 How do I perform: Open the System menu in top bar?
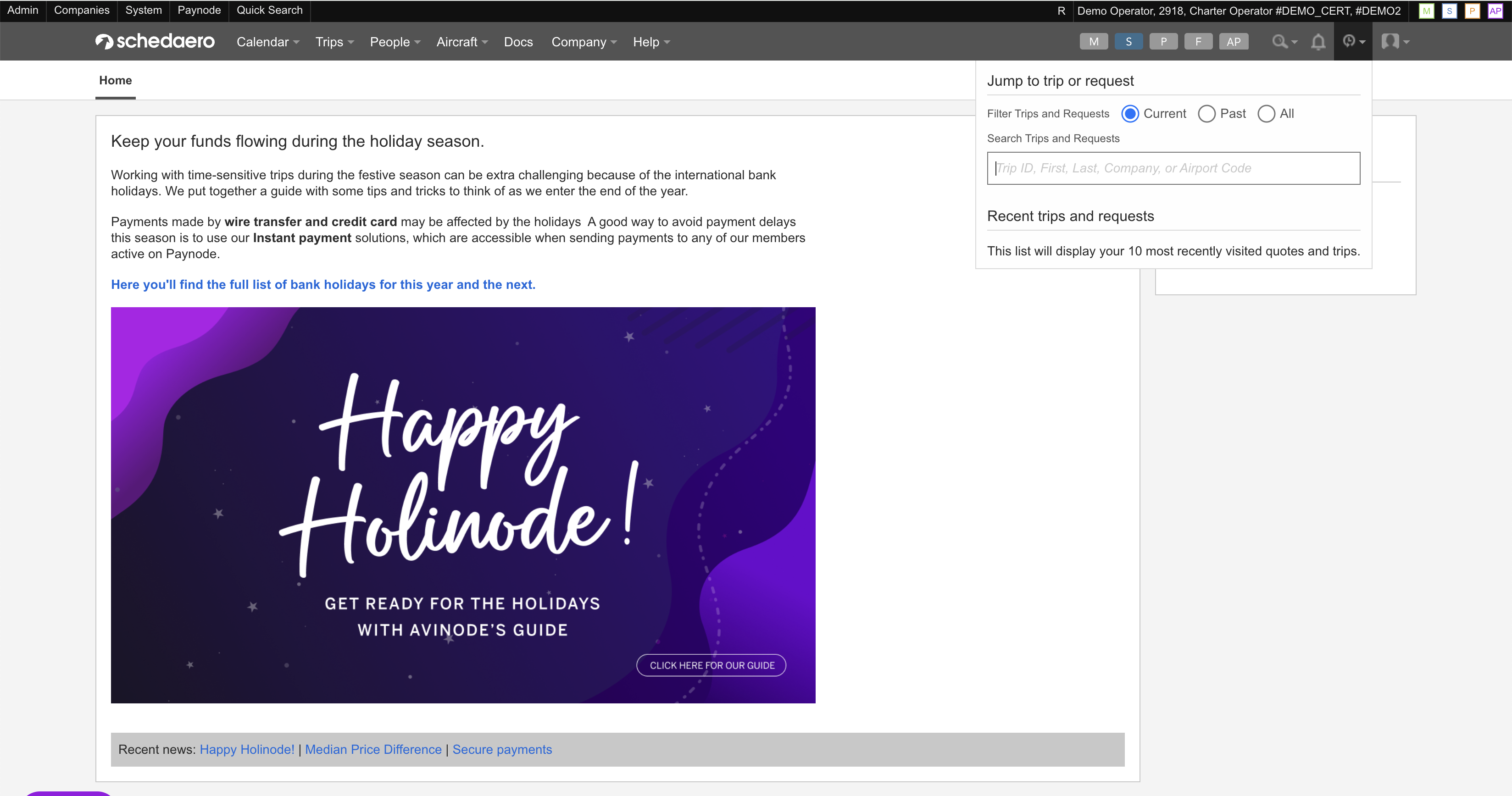pos(143,11)
